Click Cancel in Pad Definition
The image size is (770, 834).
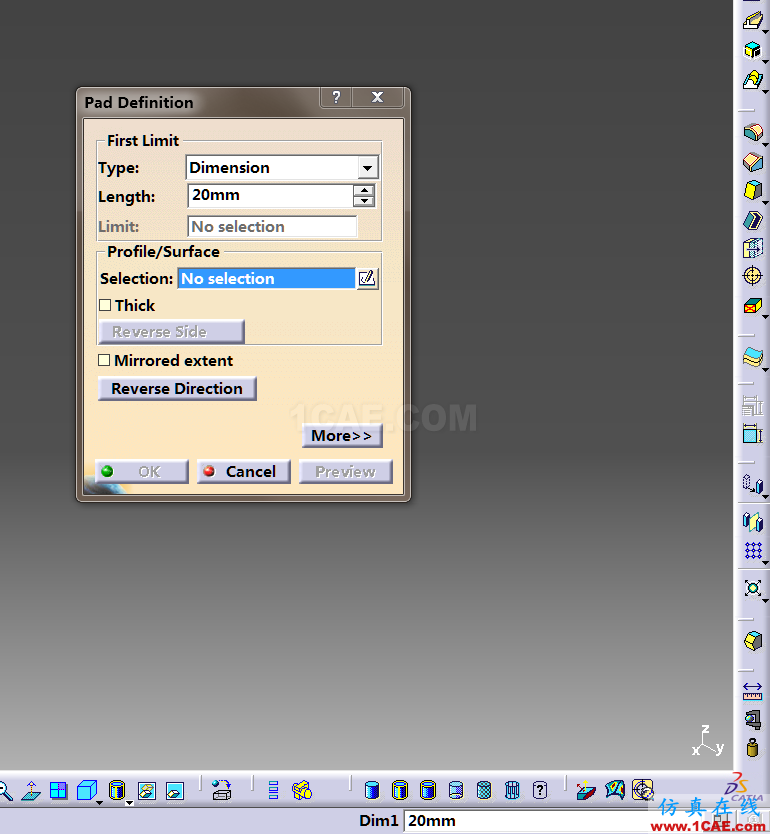tap(244, 472)
